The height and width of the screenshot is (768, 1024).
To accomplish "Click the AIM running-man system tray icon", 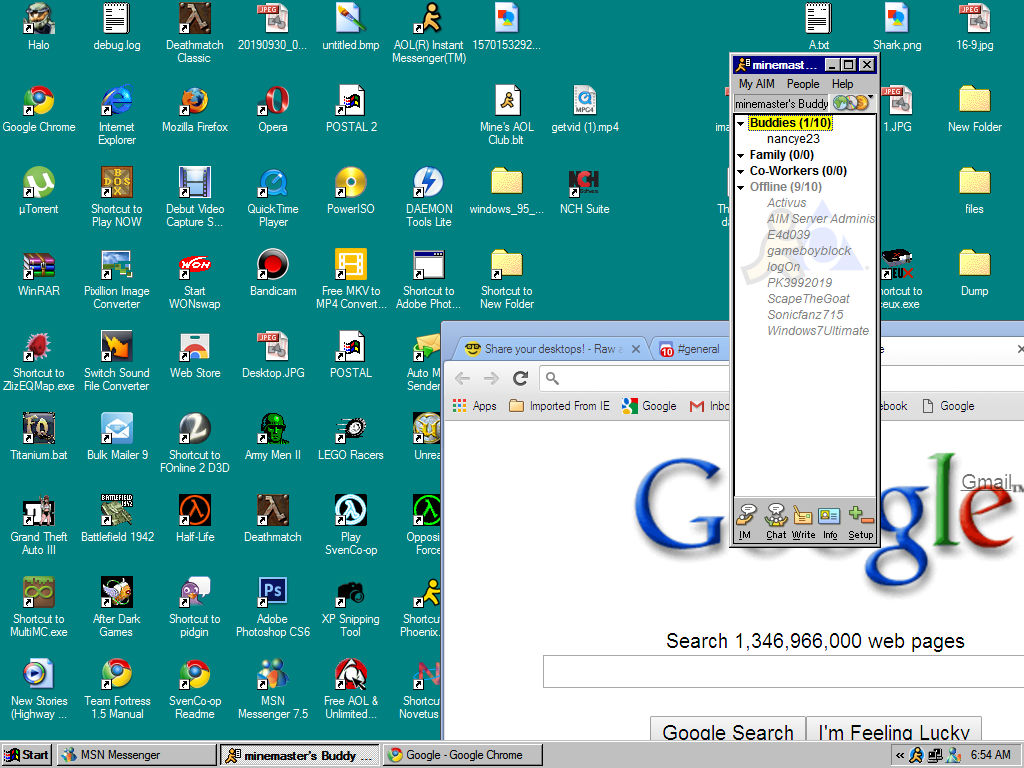I will tap(916, 756).
